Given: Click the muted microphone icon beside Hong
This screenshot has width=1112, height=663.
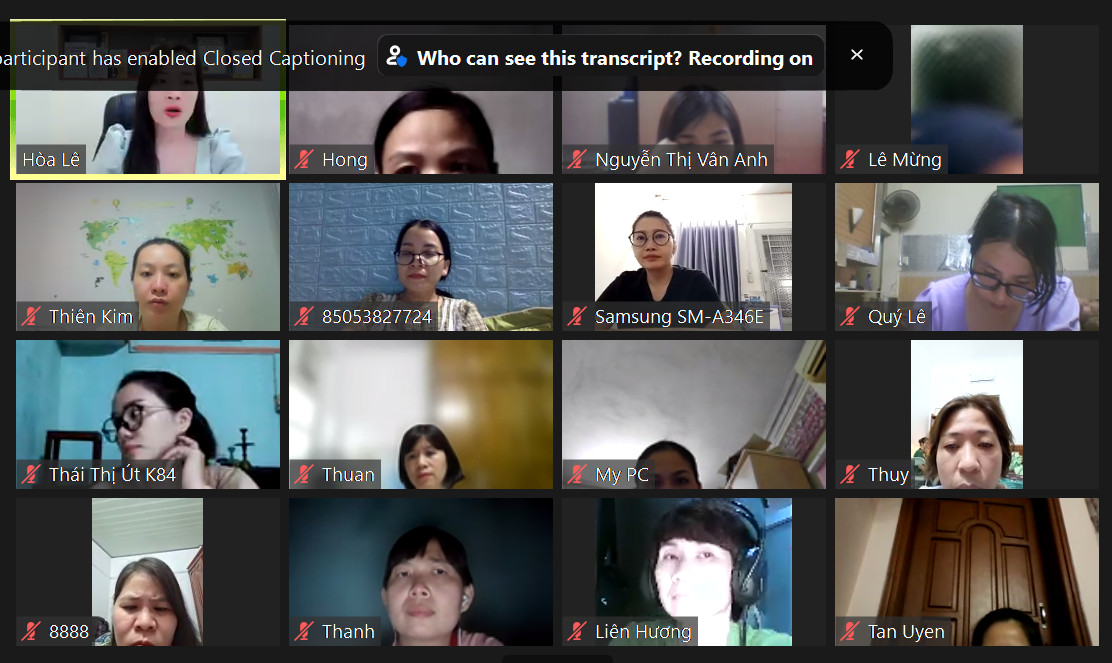Looking at the screenshot, I should tap(304, 159).
